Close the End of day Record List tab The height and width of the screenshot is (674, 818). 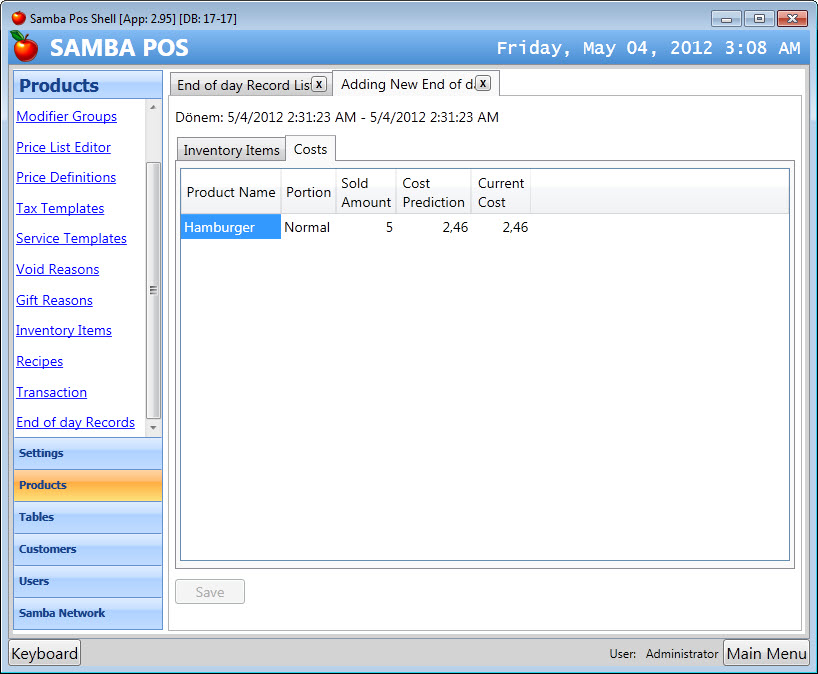click(319, 85)
